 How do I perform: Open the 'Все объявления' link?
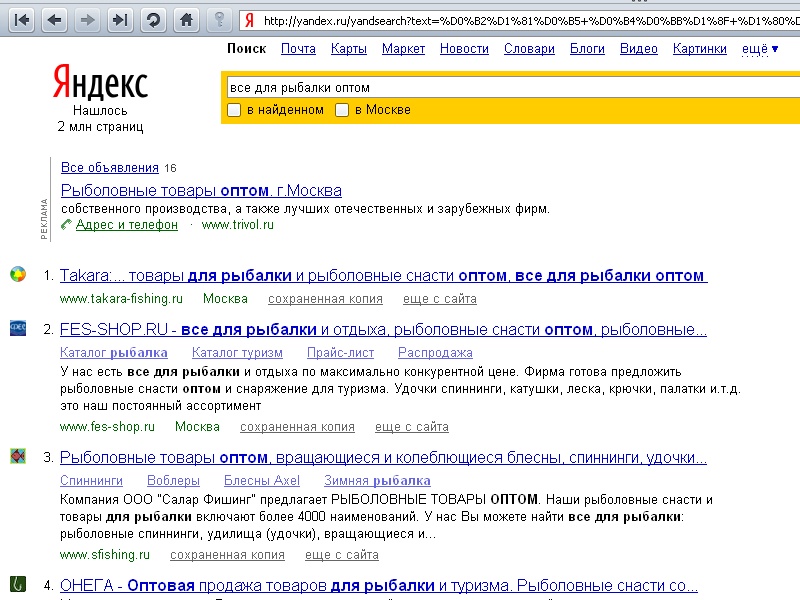pos(110,168)
